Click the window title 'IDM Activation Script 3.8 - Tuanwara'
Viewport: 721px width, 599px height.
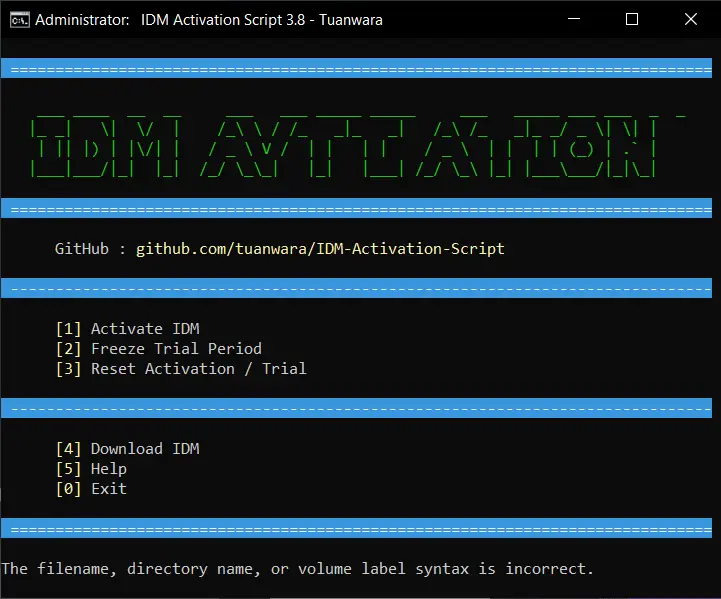pyautogui.click(x=262, y=20)
